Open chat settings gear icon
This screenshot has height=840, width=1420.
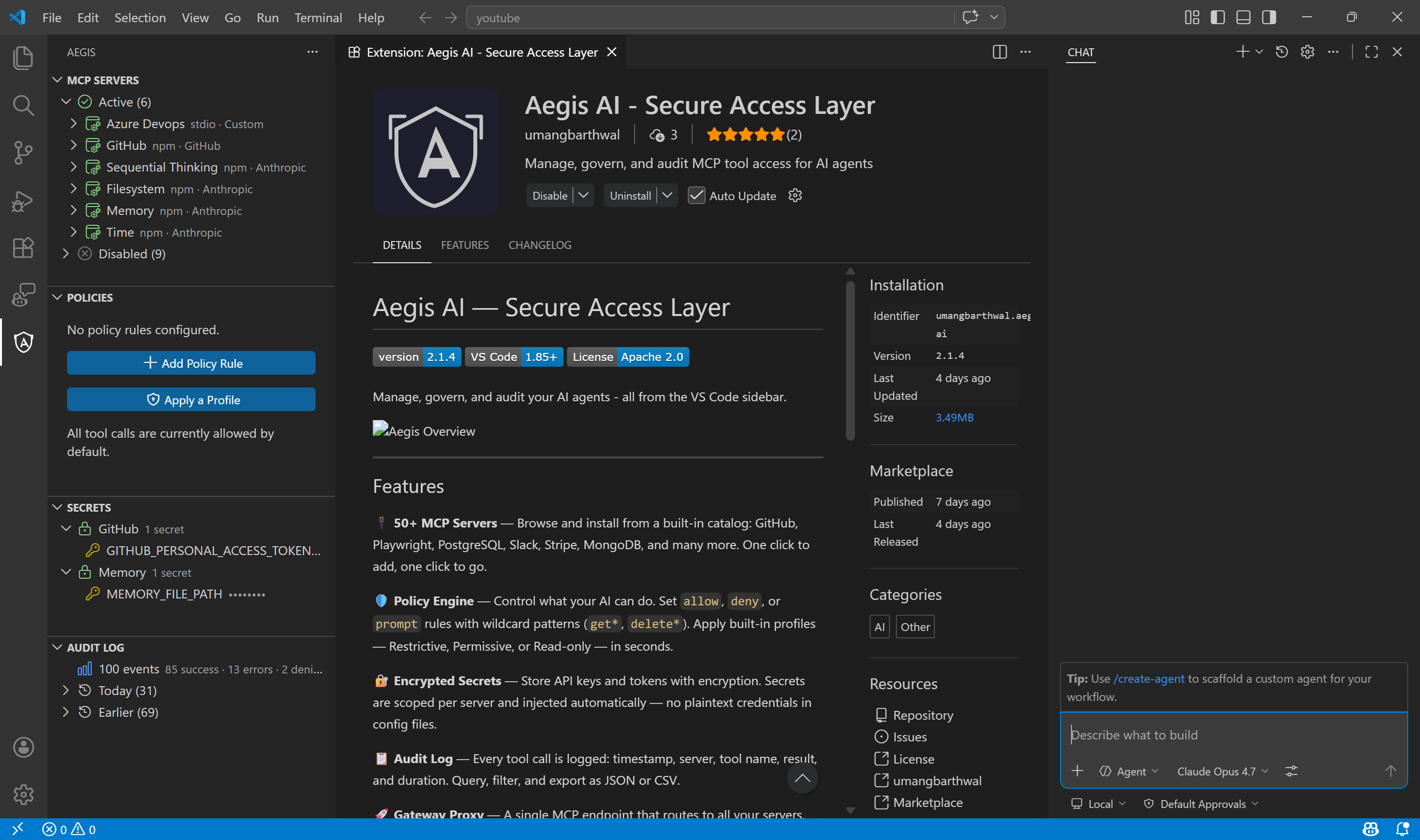coord(1308,52)
